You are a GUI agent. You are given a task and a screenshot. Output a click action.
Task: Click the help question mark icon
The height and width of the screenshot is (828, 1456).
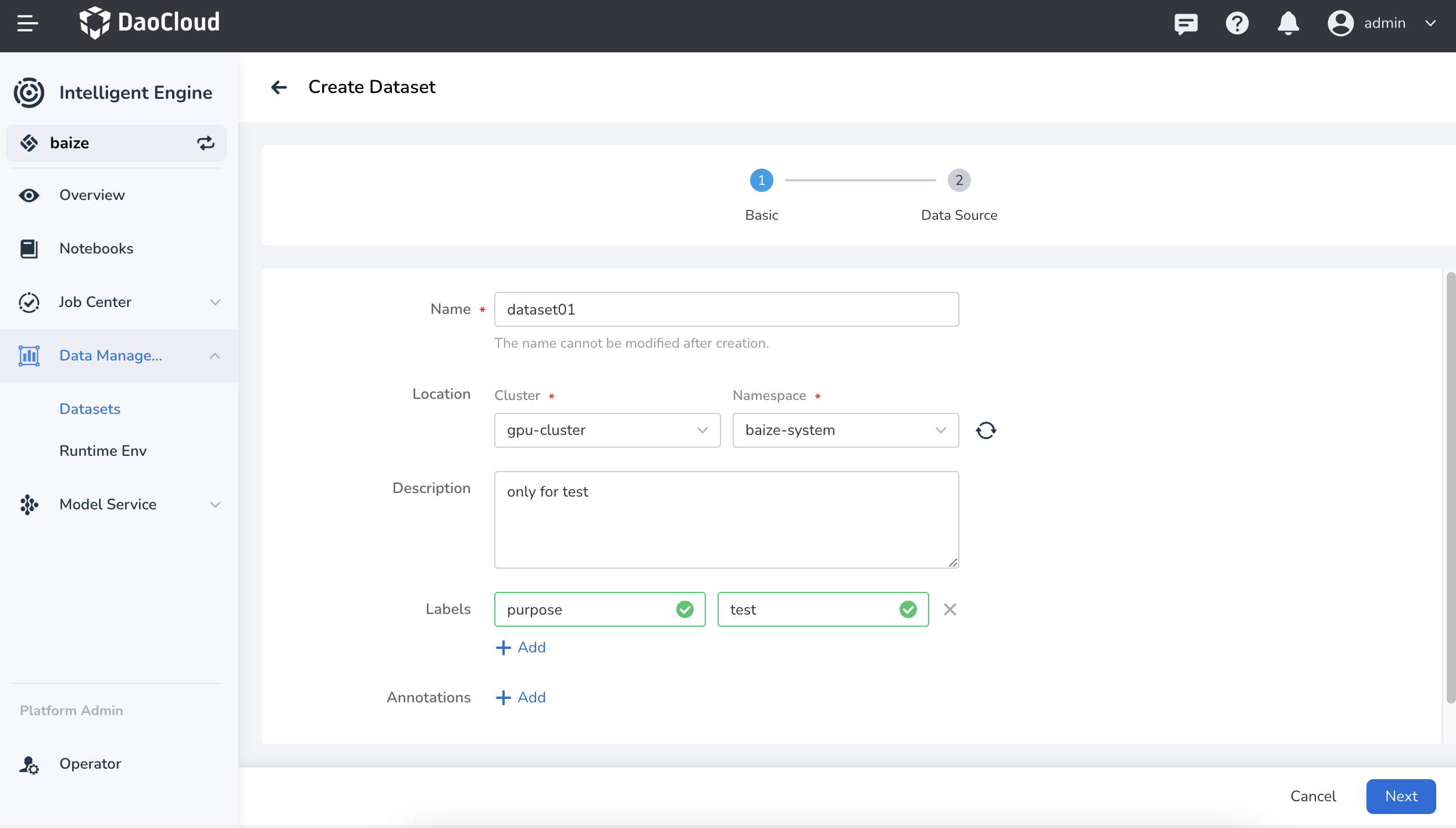coord(1237,23)
